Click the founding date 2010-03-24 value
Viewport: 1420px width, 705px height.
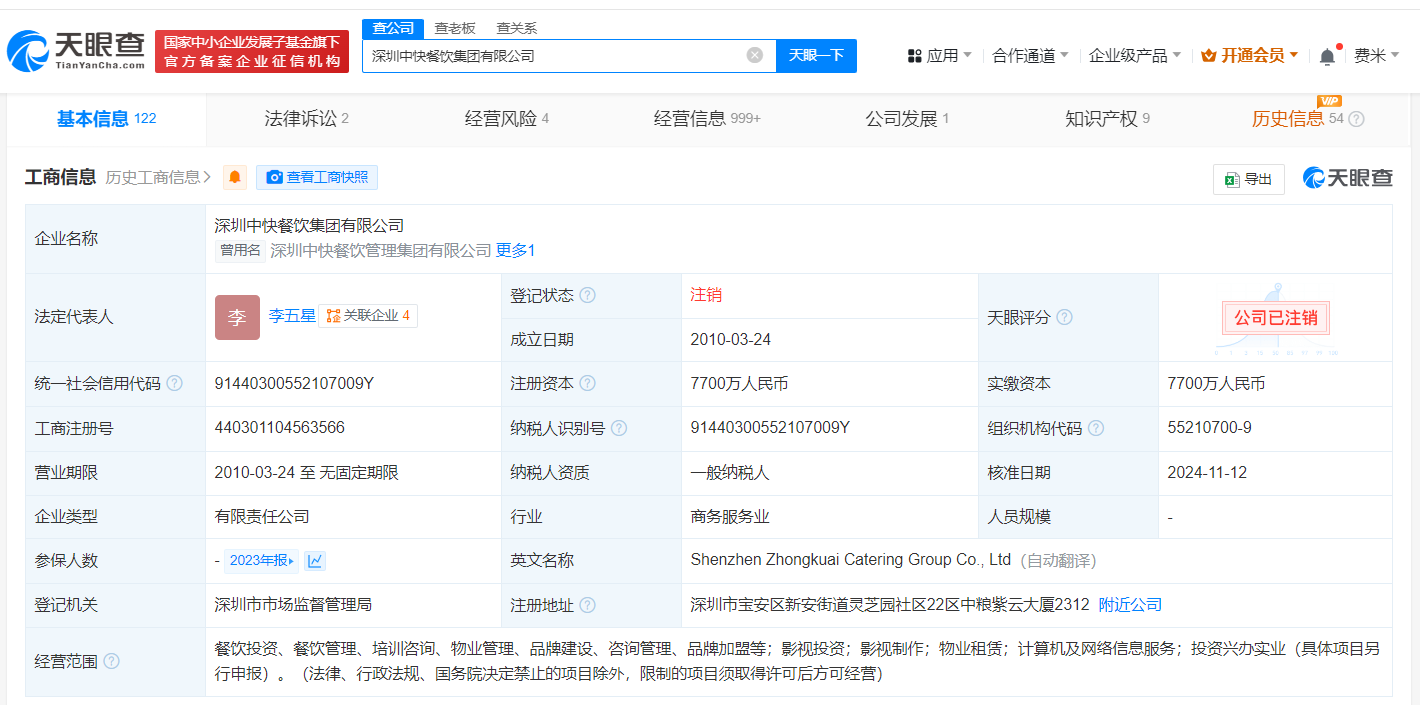point(730,340)
